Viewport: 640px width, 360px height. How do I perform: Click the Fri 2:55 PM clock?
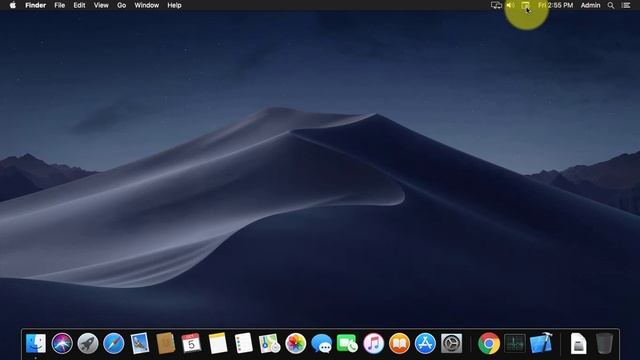(x=556, y=5)
